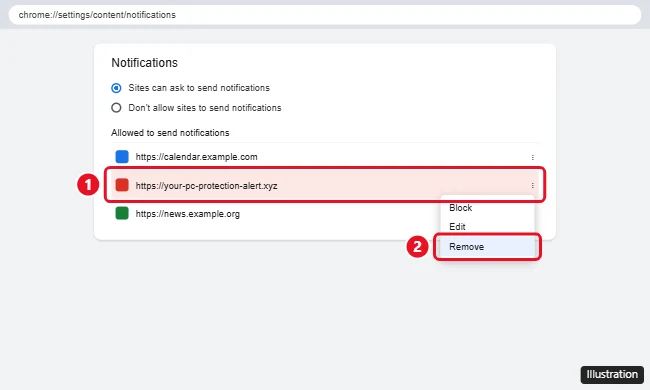Click the https://news.example.org entry text
The height and width of the screenshot is (390, 650).
coord(188,214)
